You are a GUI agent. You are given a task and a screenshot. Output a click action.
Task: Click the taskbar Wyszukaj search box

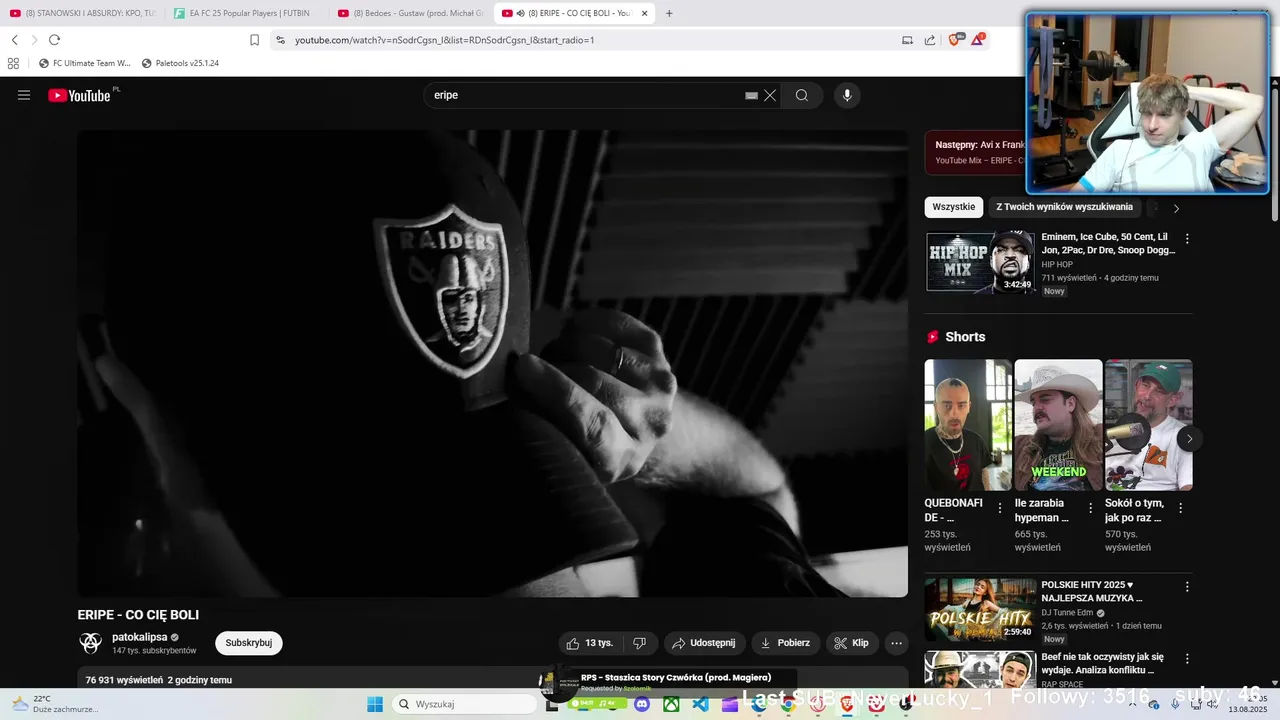tap(465, 704)
